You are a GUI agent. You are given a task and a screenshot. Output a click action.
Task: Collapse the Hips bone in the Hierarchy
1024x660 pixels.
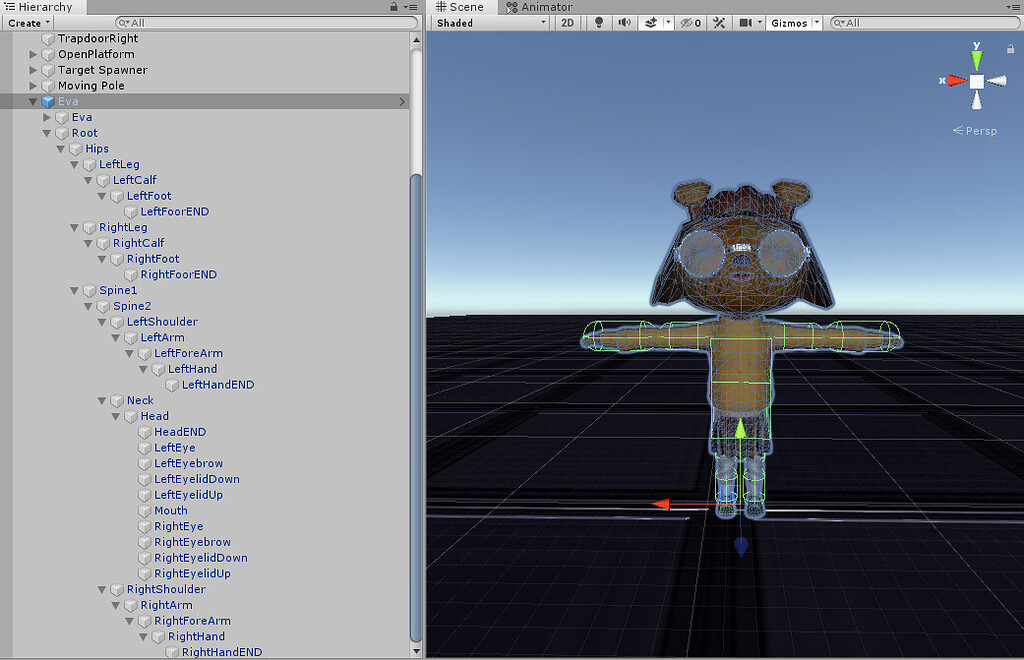click(x=60, y=148)
